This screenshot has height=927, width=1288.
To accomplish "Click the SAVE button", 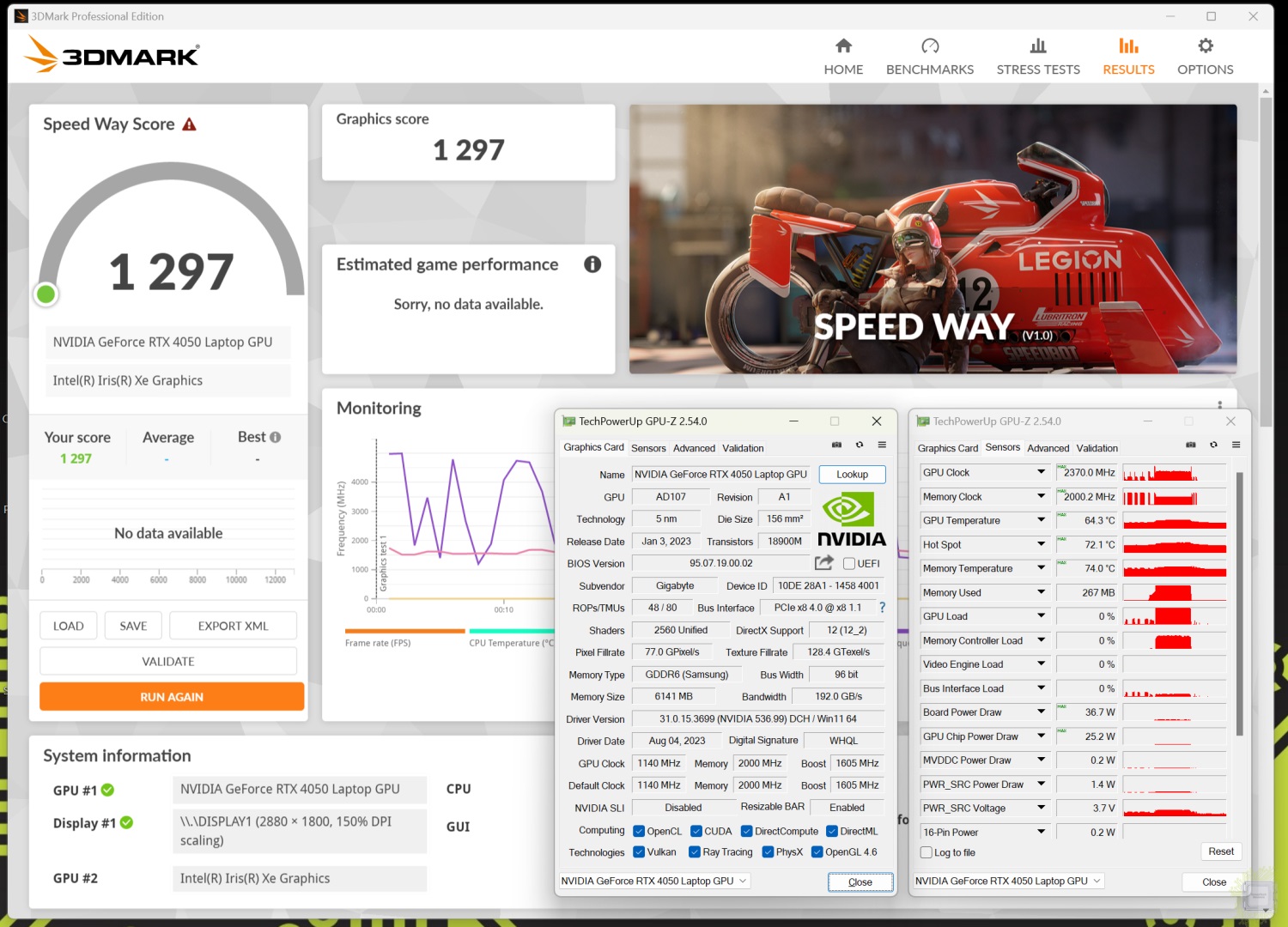I will point(133,626).
